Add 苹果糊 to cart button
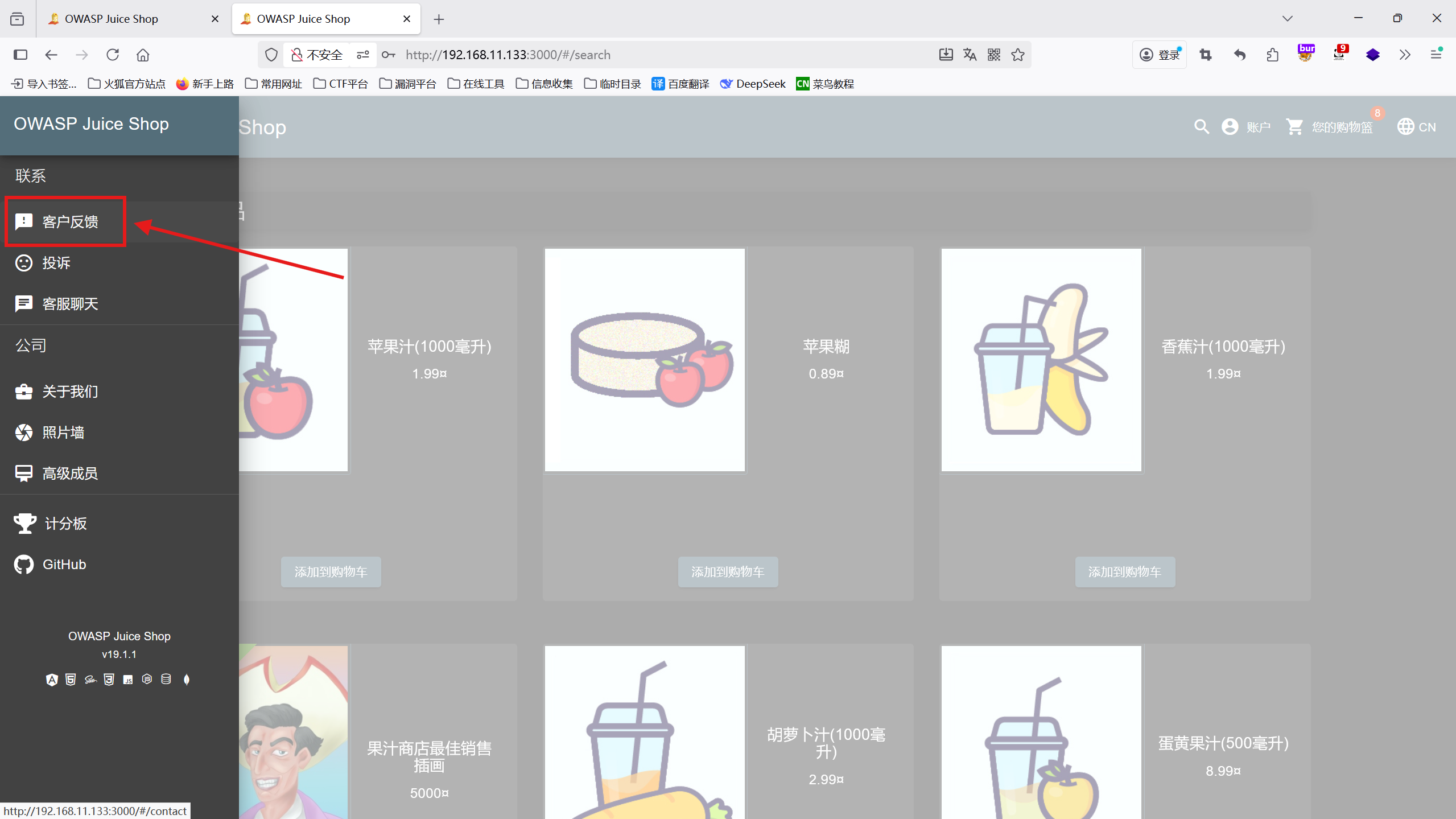 pyautogui.click(x=728, y=572)
